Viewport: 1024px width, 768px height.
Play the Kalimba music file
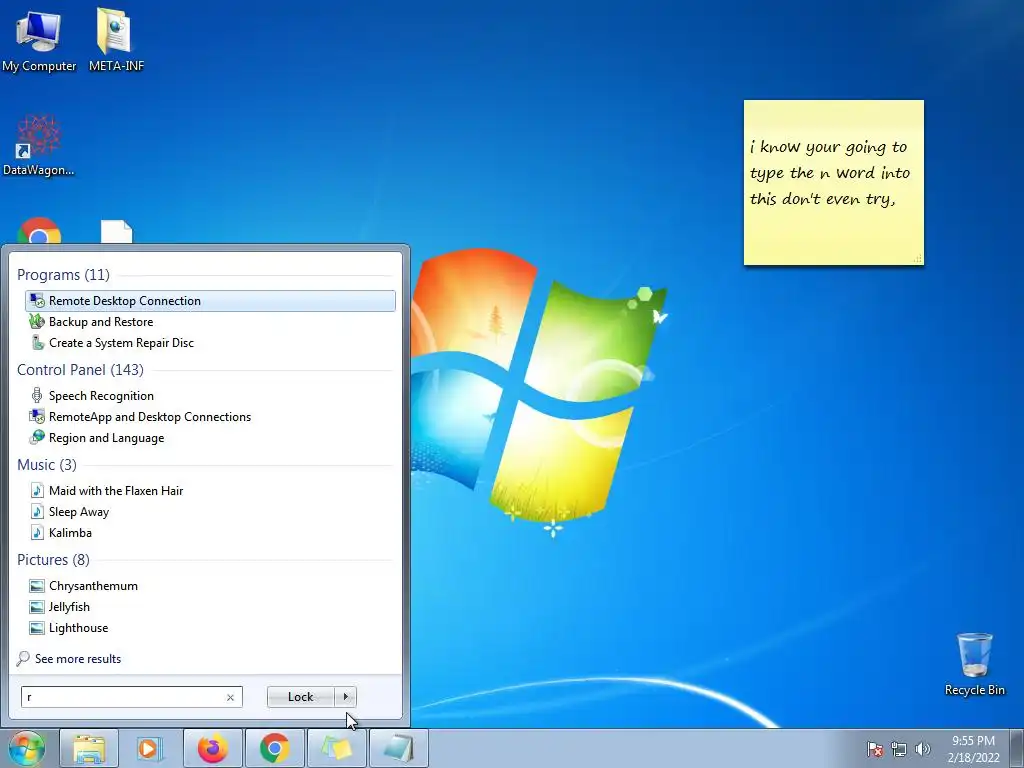point(70,533)
